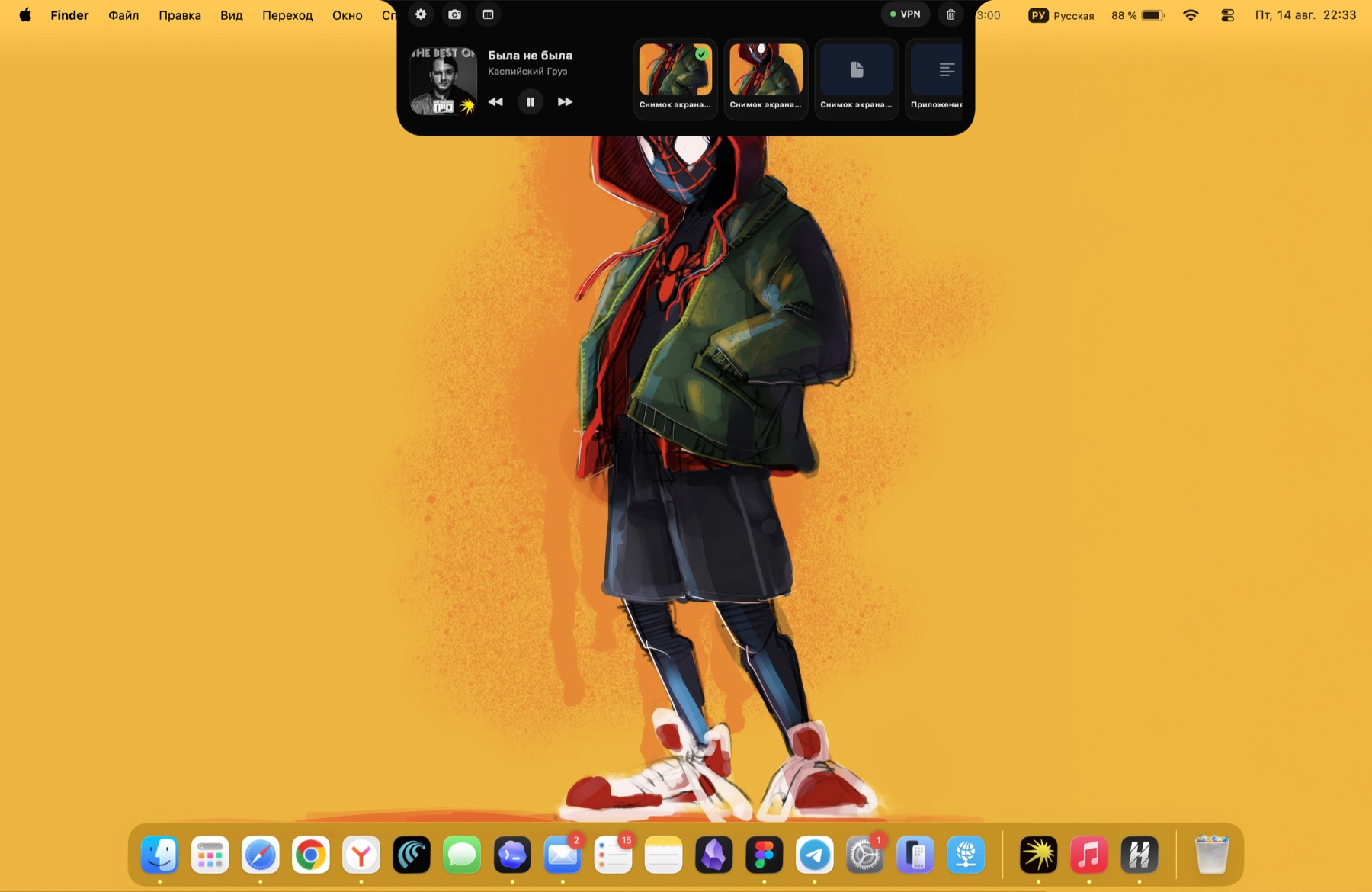
Task: Open the Wi-Fi menu
Action: pos(1191,15)
